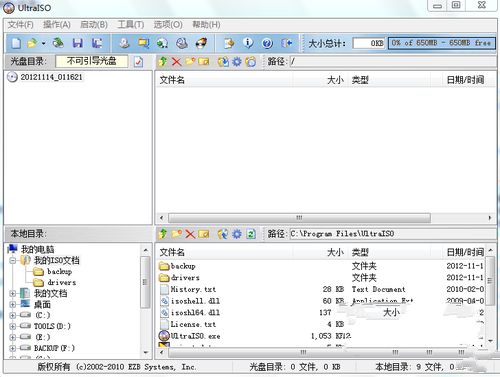
Task: Click the gear properties icon beside disc path
Action: pyautogui.click(x=237, y=62)
